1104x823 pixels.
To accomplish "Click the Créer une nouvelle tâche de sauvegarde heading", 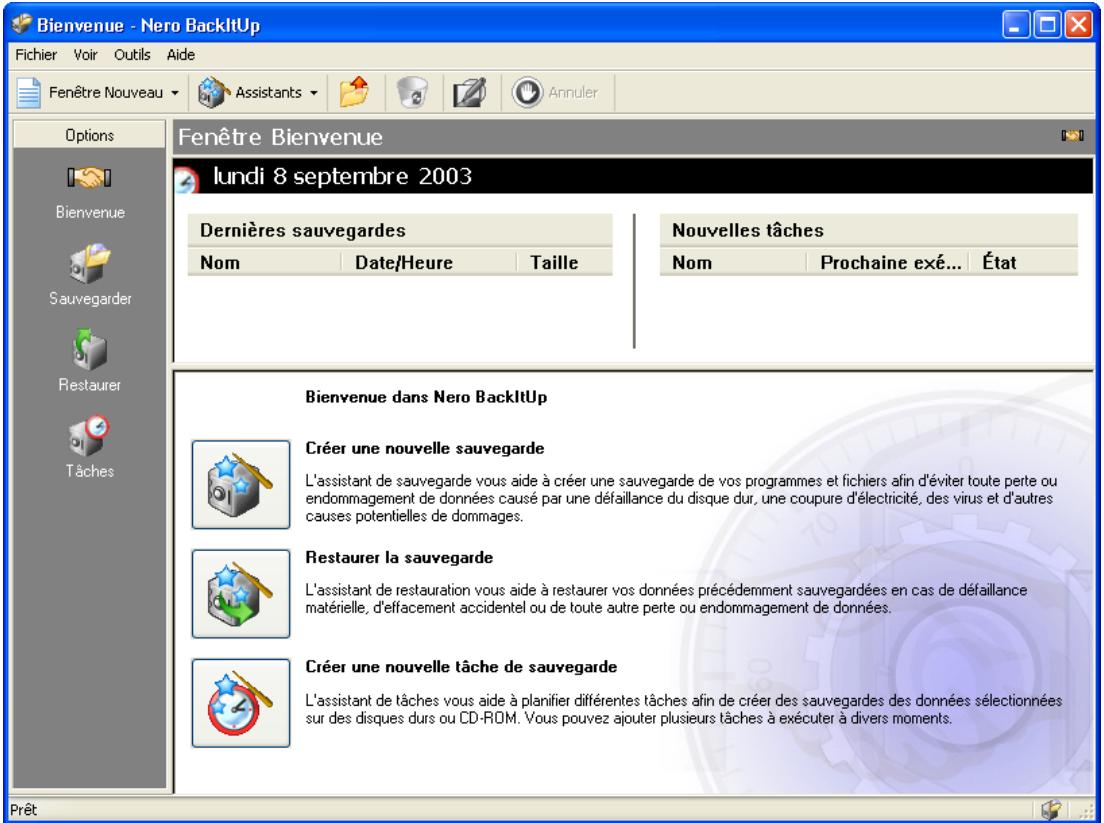I will click(461, 667).
